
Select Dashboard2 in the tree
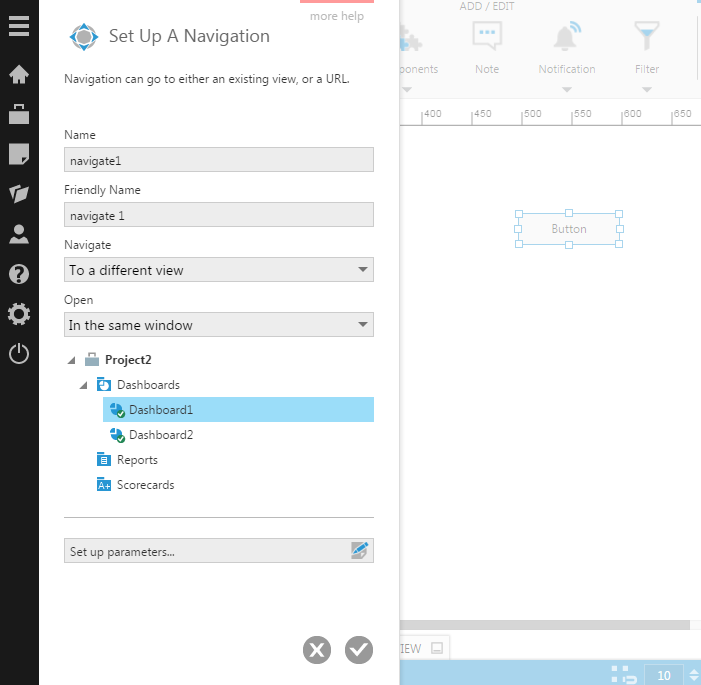161,435
